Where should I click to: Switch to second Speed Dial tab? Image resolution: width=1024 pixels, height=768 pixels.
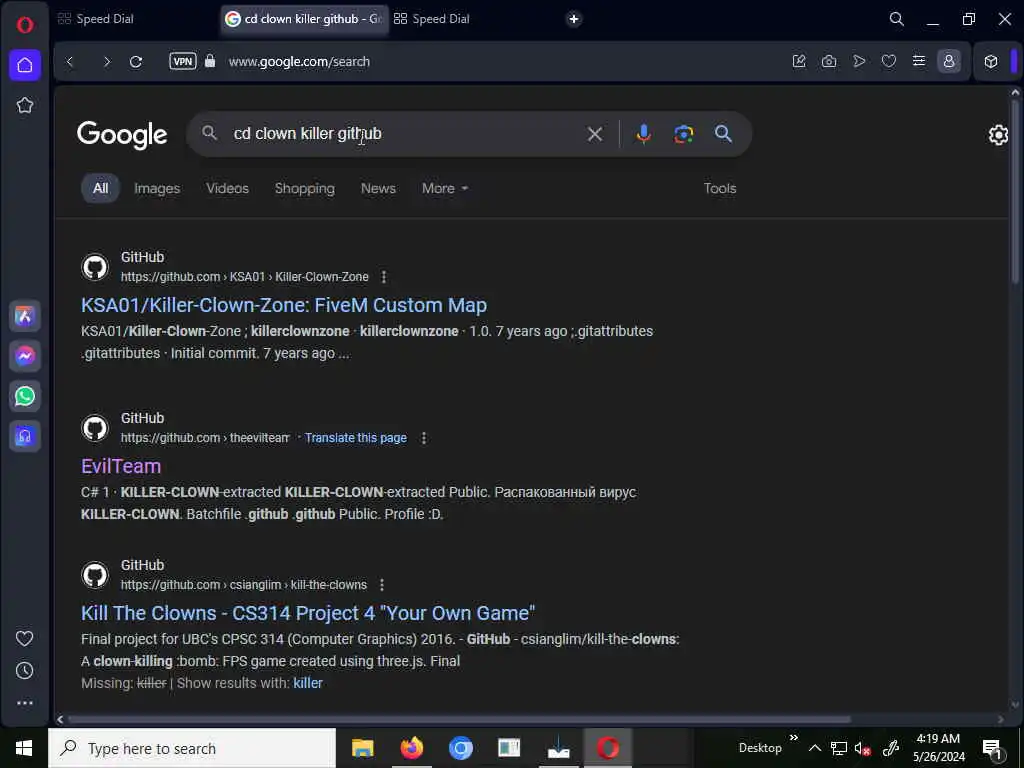click(432, 19)
